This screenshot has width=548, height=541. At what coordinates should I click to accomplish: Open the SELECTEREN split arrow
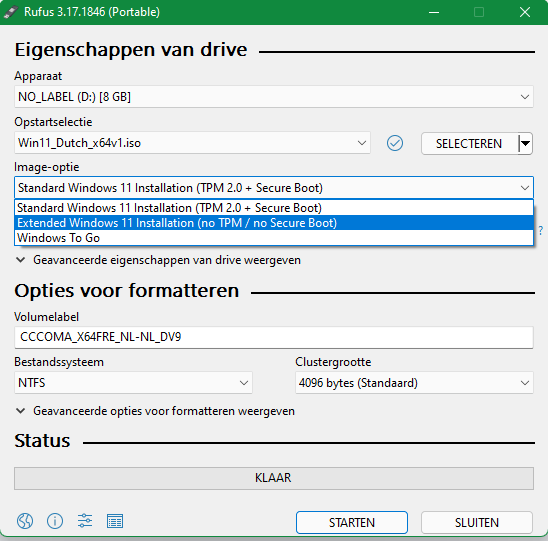[525, 143]
